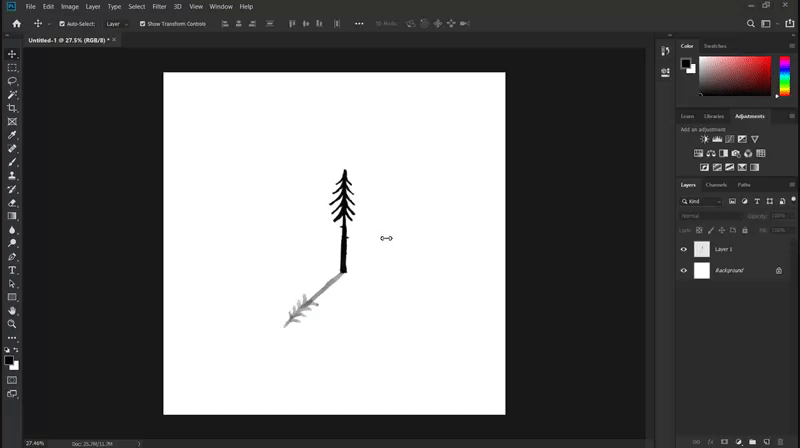
Task: Open the Auto-Select Layer dropdown
Action: click(117, 24)
